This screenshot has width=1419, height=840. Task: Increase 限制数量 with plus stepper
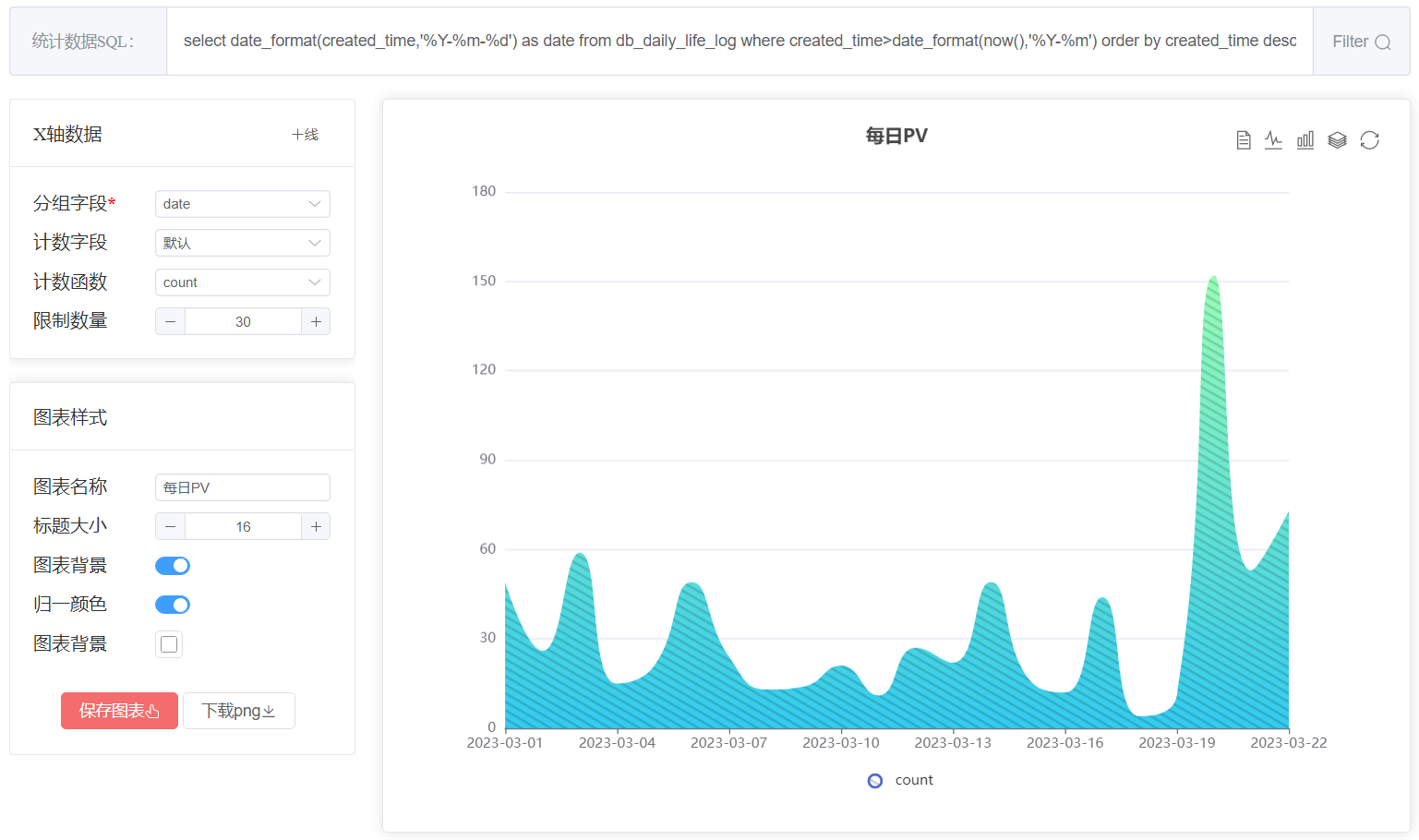pyautogui.click(x=316, y=321)
